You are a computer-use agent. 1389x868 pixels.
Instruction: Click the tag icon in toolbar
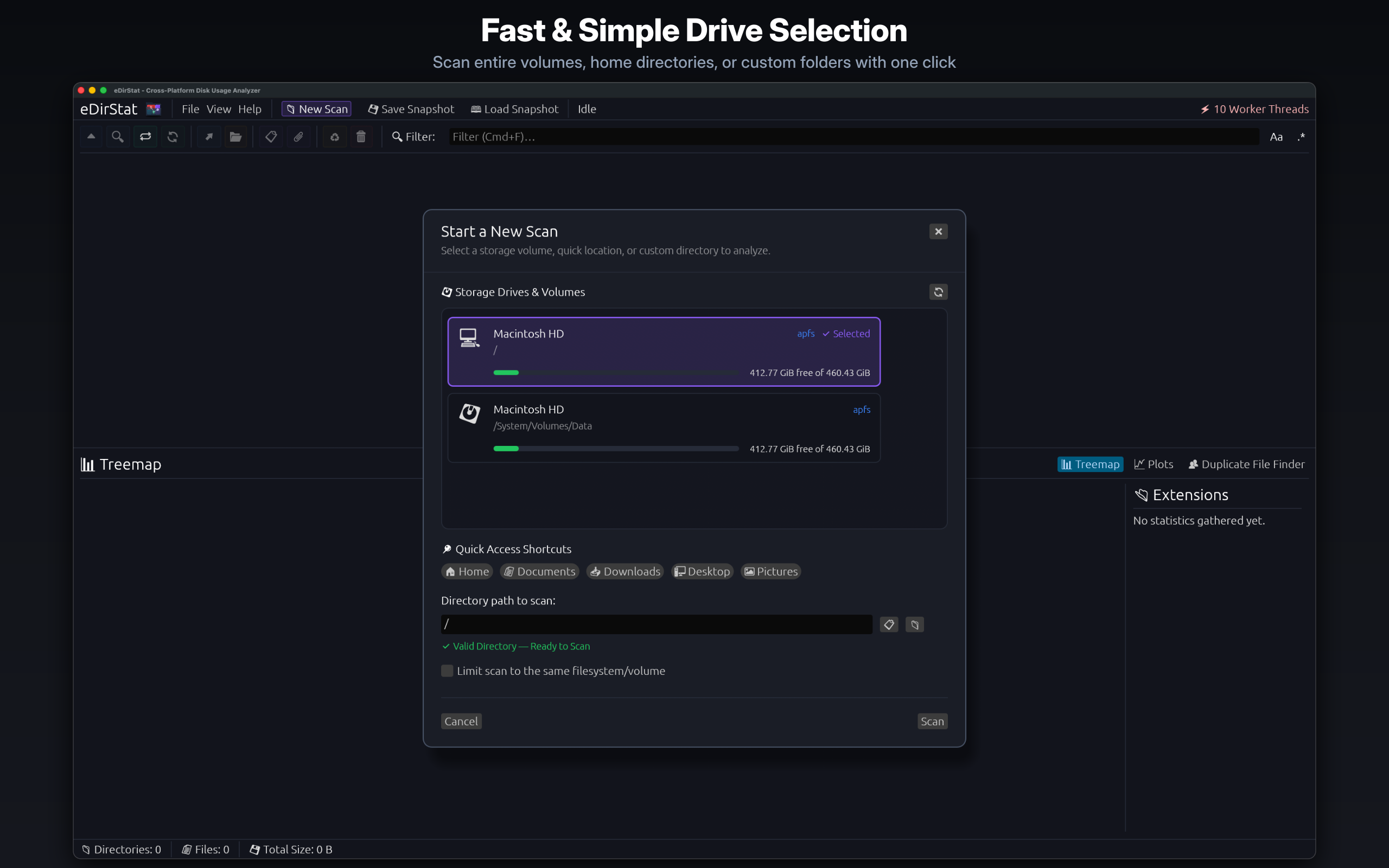pos(271,137)
